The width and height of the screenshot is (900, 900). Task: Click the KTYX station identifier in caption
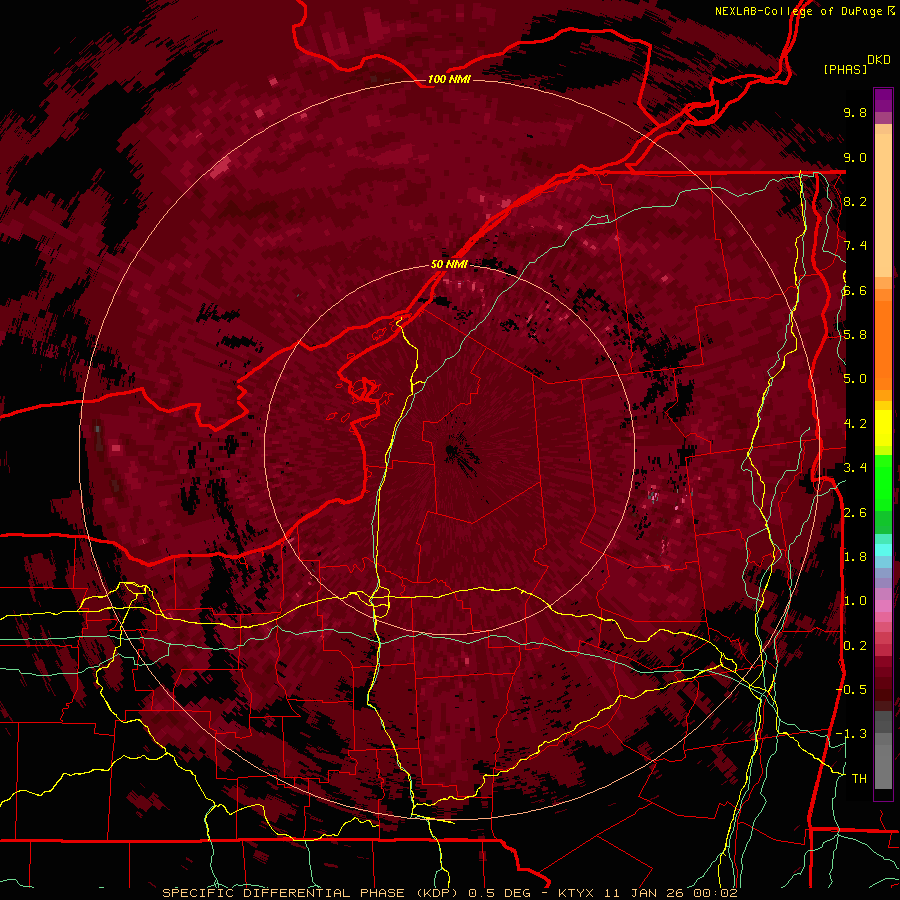pos(579,893)
